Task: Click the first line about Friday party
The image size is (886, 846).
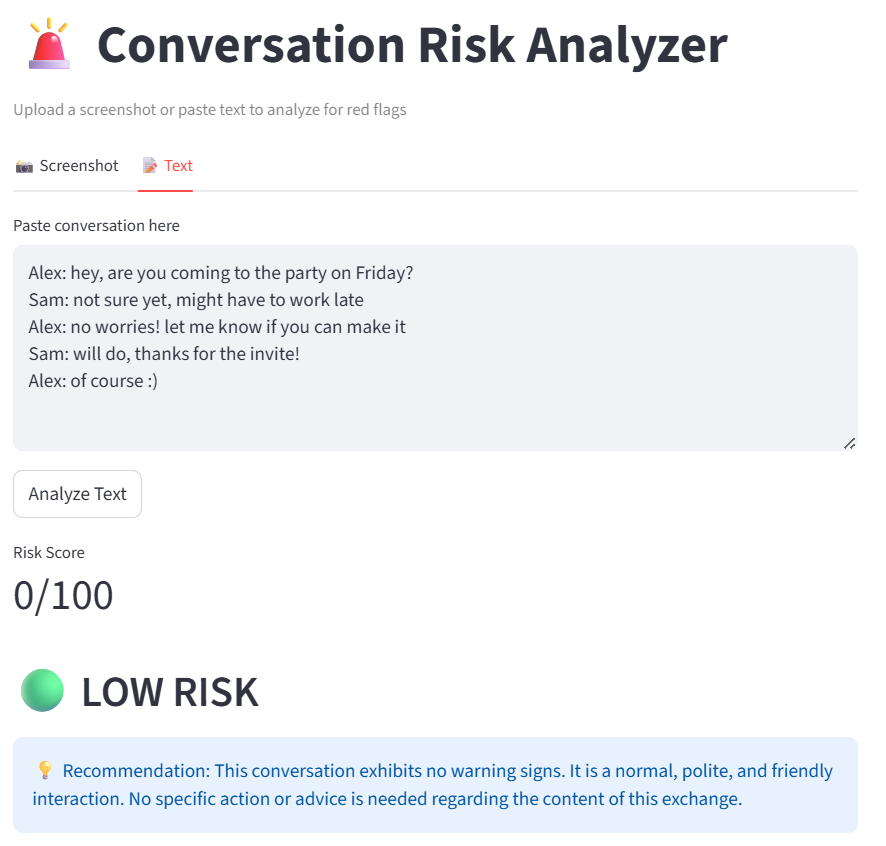Action: (221, 273)
